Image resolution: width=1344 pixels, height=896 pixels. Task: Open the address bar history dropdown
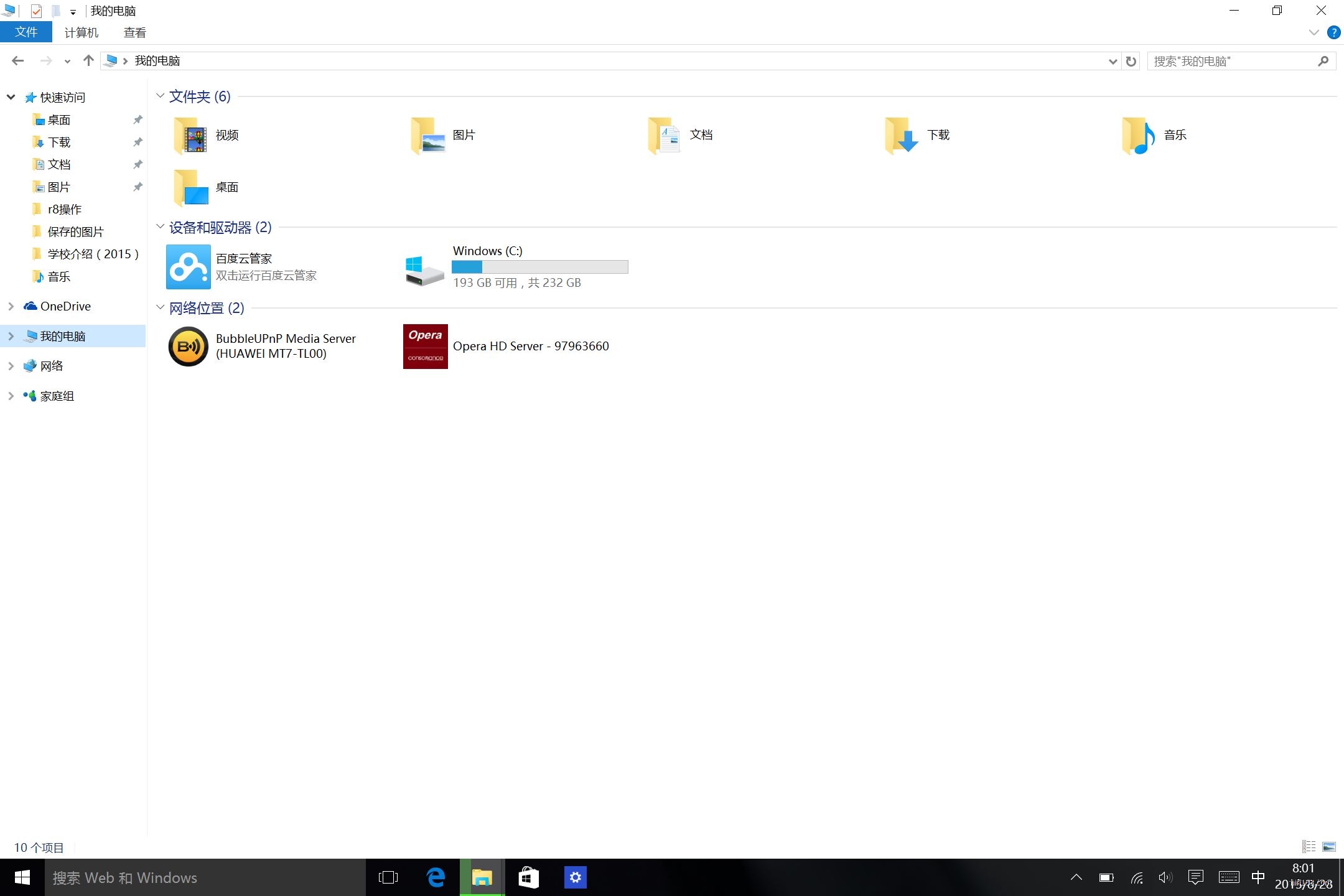1113,61
